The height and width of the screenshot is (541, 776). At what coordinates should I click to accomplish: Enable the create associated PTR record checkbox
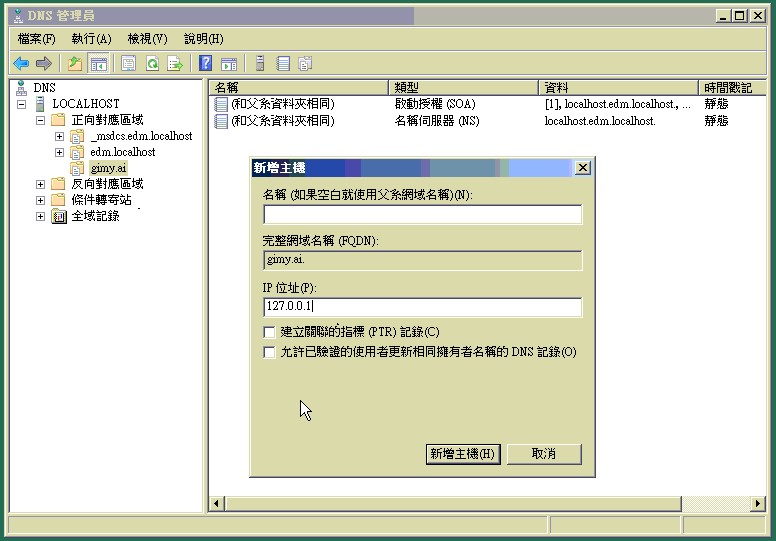(x=269, y=332)
